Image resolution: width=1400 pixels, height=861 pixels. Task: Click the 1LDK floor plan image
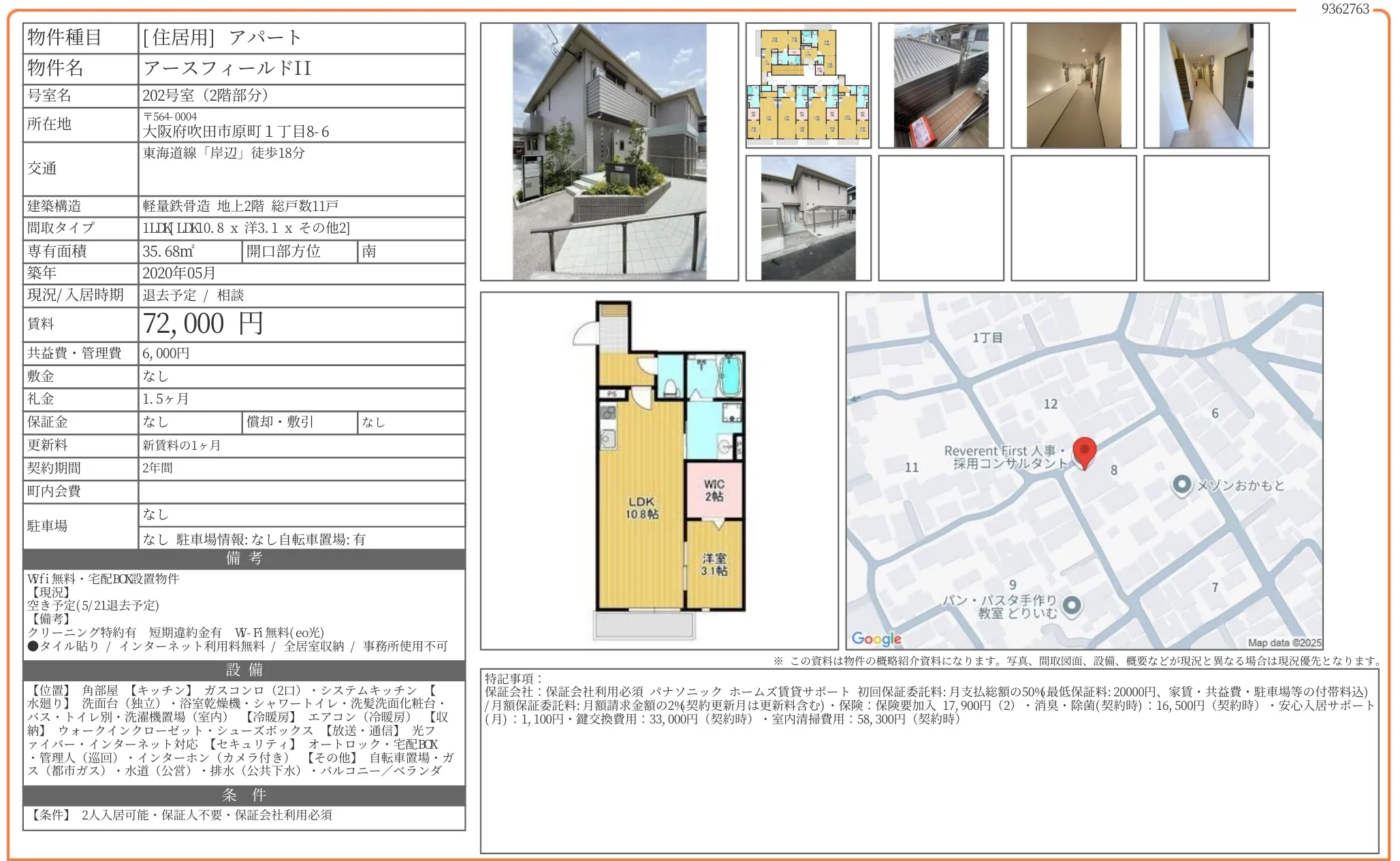pos(658,471)
